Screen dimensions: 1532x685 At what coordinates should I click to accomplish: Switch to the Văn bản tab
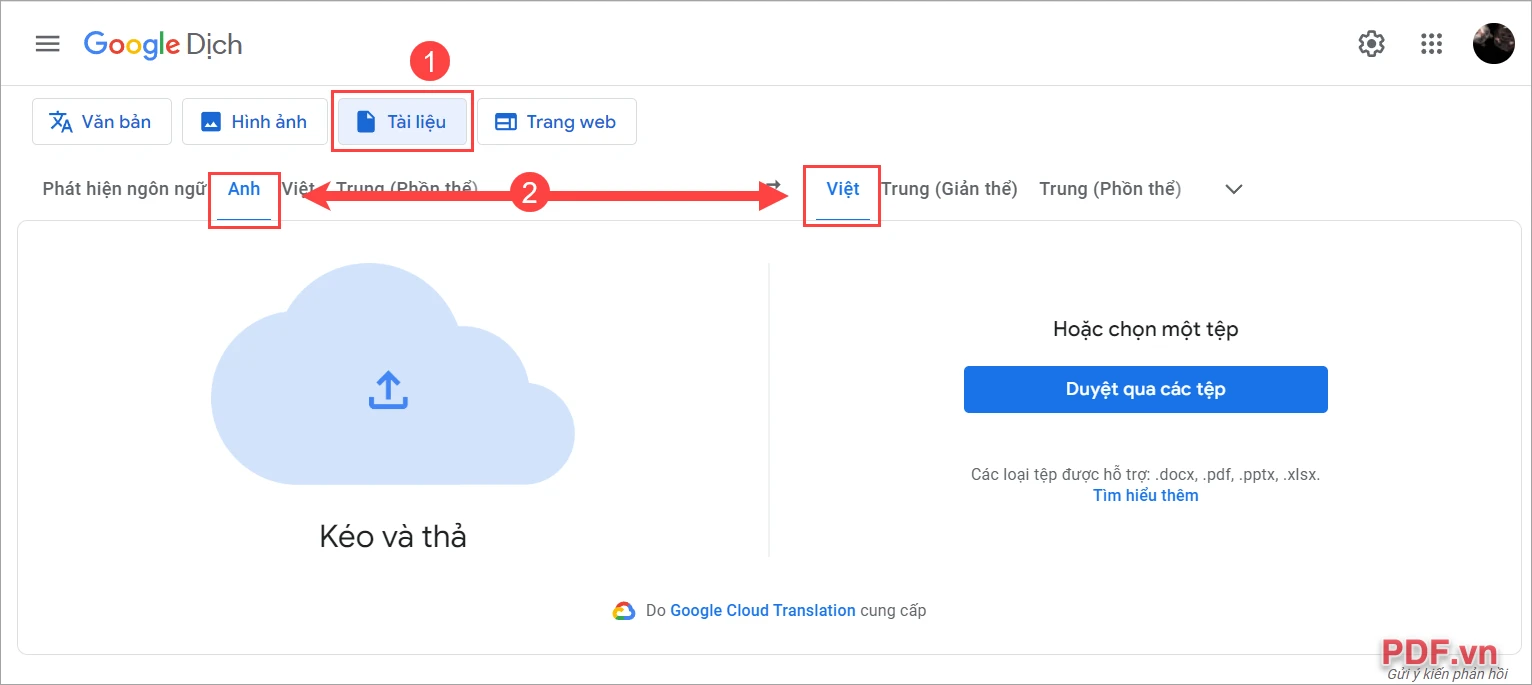102,122
